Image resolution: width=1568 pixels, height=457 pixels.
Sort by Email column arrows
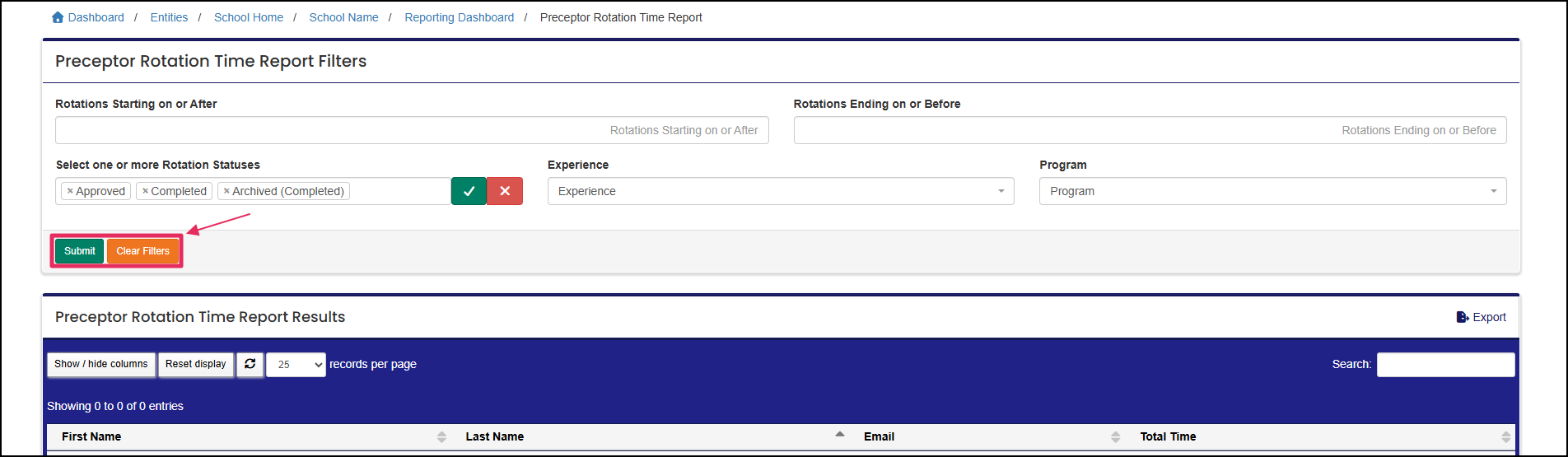tap(1116, 436)
